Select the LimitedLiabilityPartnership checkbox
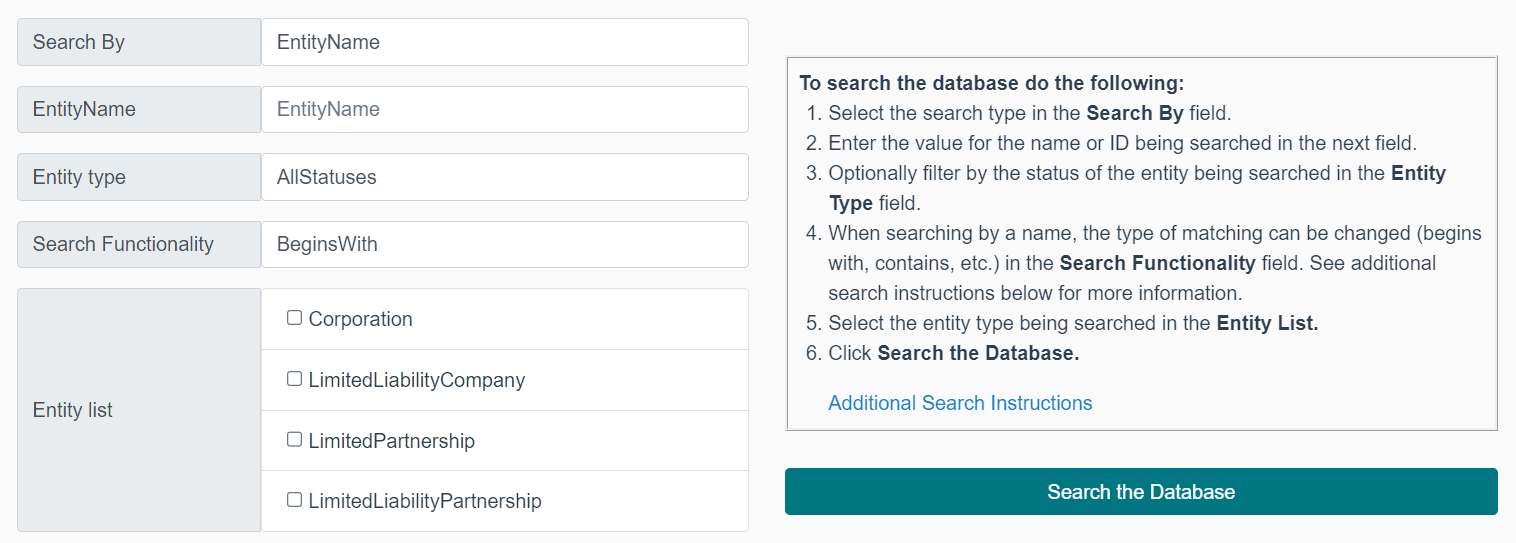The width and height of the screenshot is (1516, 543). [x=294, y=500]
